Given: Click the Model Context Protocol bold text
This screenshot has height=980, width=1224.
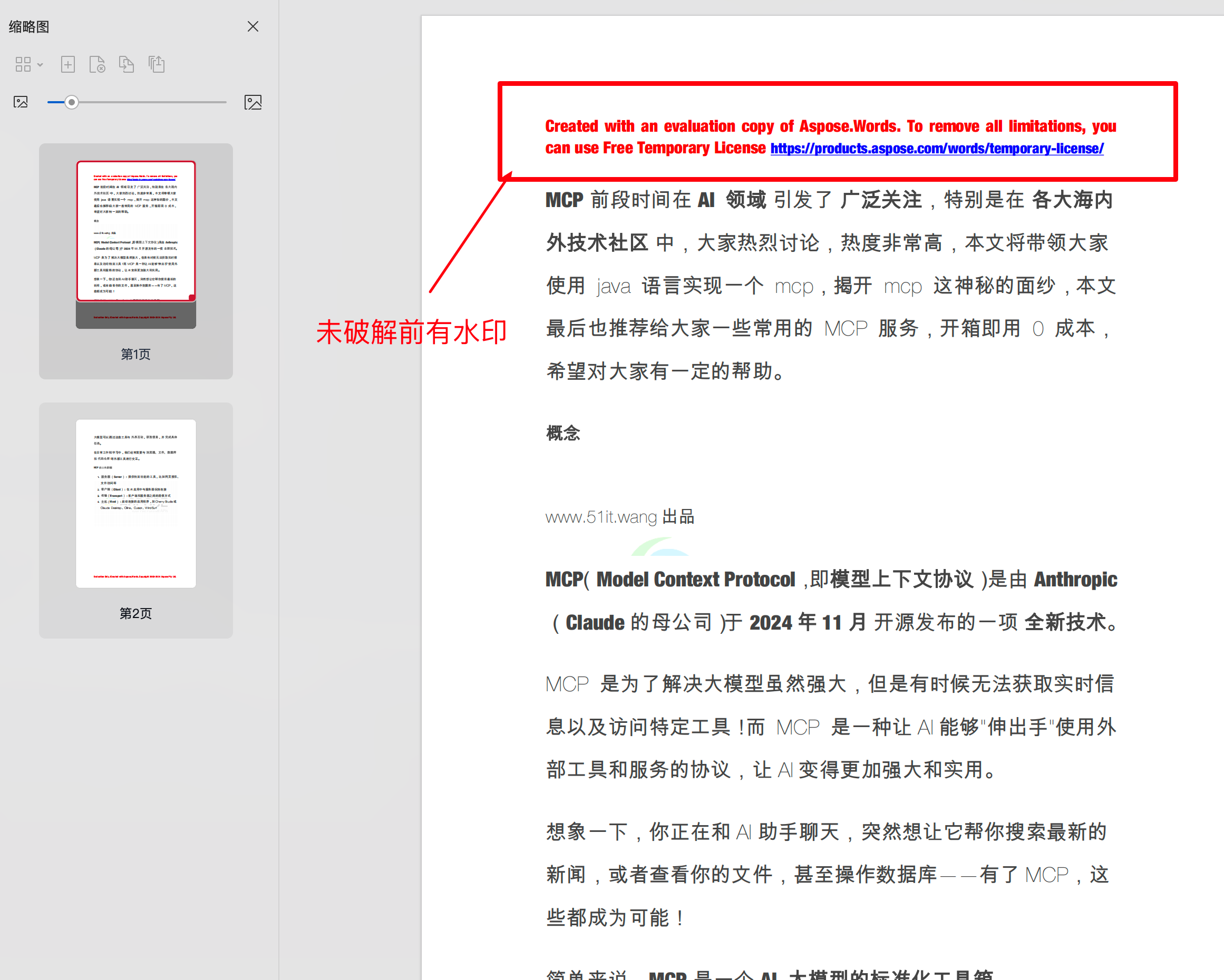Looking at the screenshot, I should pos(695,580).
